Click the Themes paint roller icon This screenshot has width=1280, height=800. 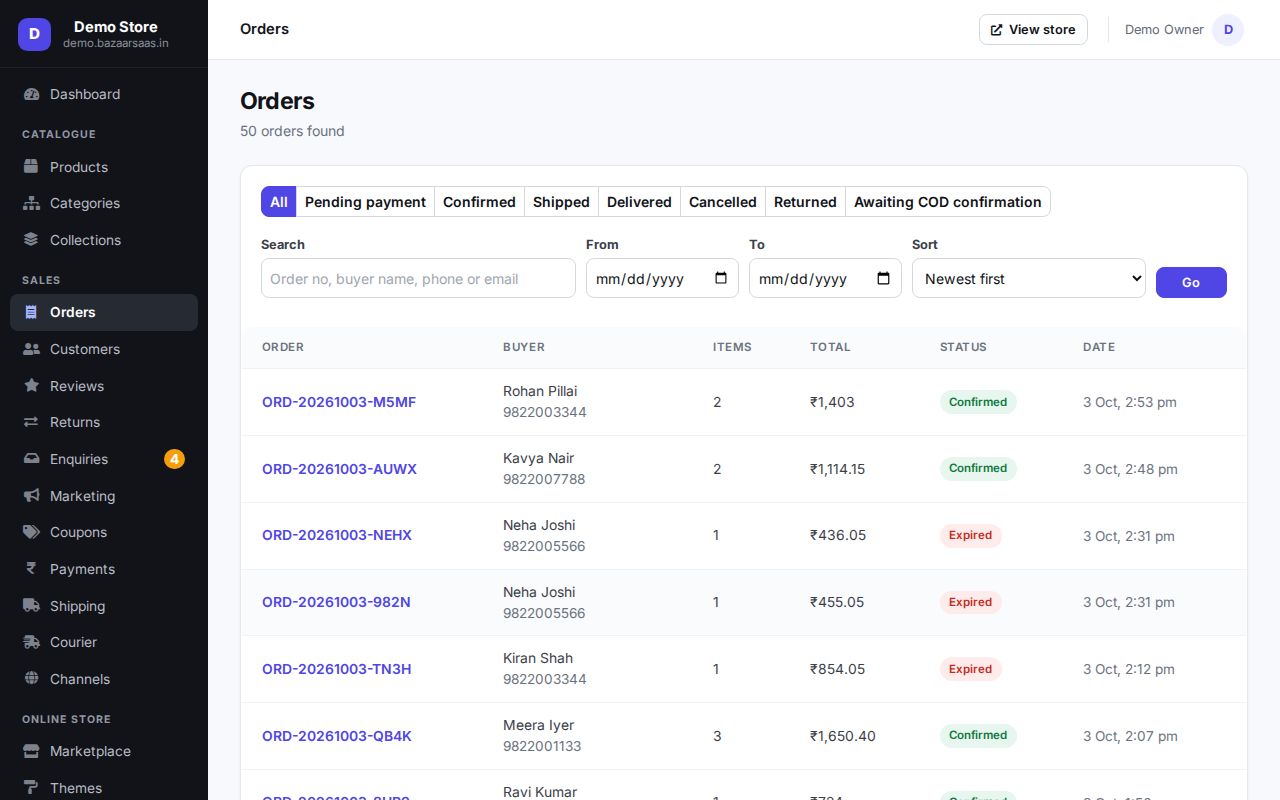[31, 788]
